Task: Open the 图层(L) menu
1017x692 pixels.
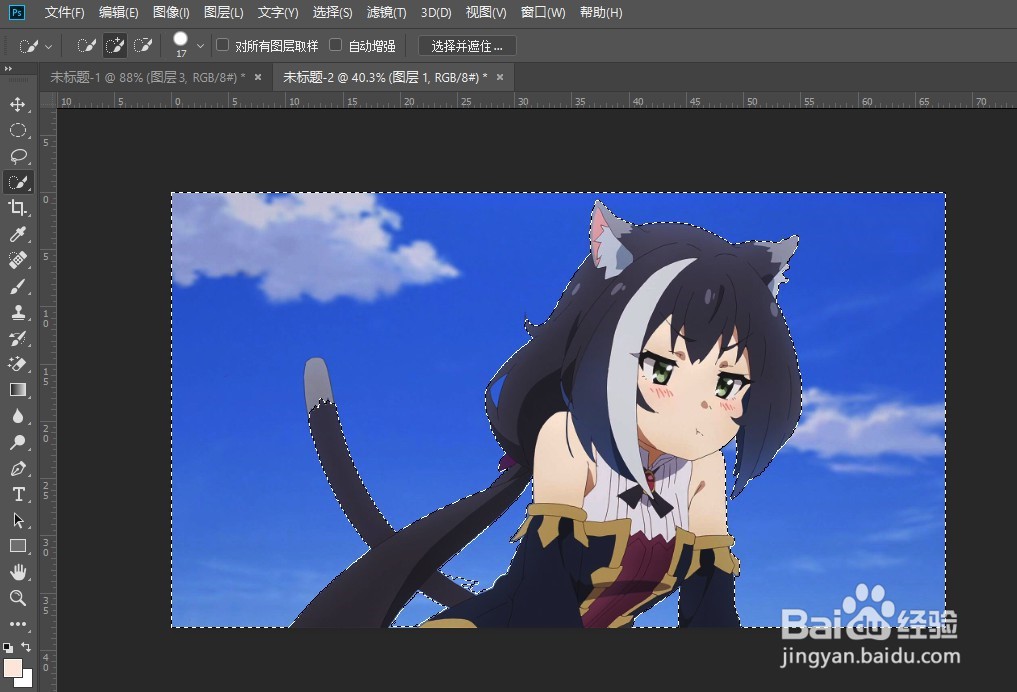Action: [224, 12]
